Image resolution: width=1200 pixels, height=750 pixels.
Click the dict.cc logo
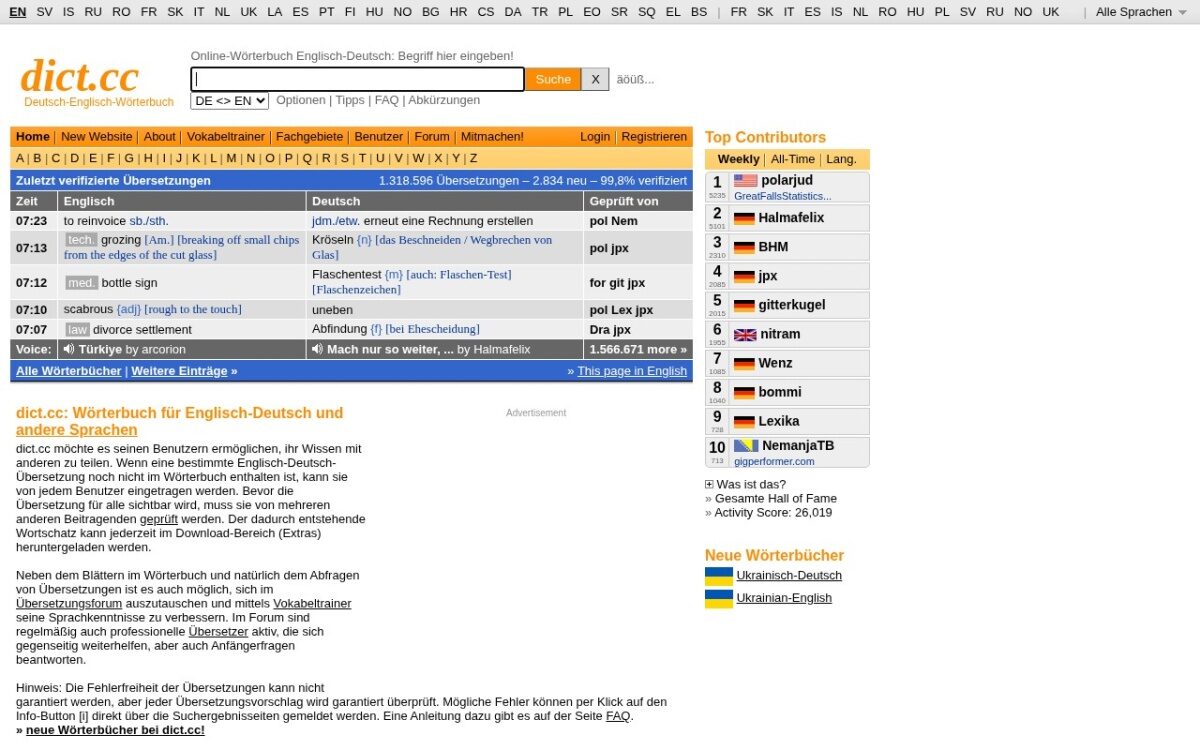(x=80, y=76)
